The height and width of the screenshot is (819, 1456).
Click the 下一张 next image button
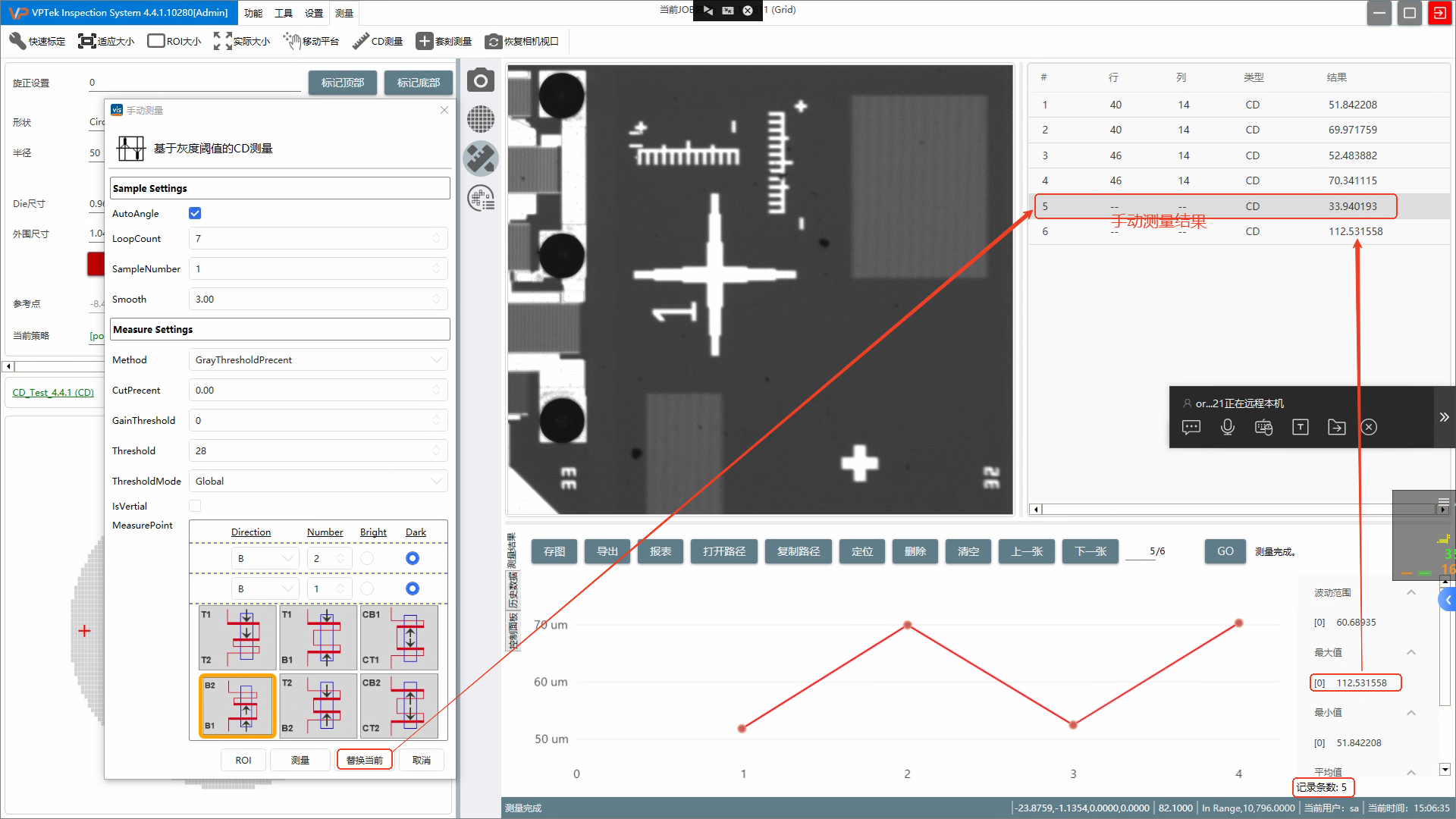[1091, 551]
